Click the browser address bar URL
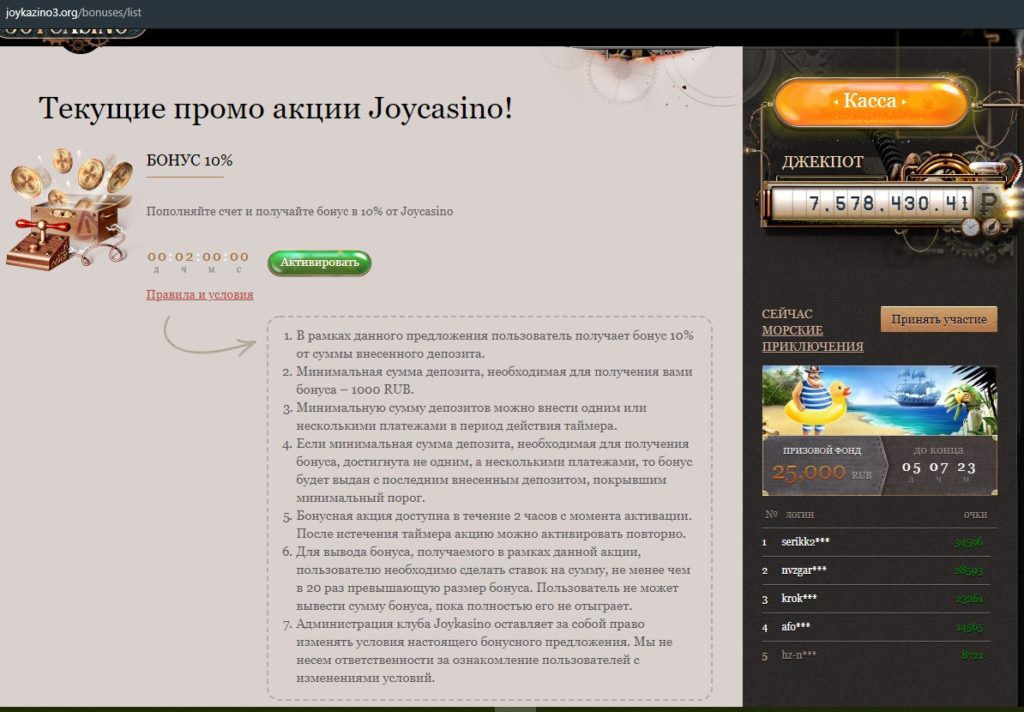The width and height of the screenshot is (1024, 712). click(73, 12)
